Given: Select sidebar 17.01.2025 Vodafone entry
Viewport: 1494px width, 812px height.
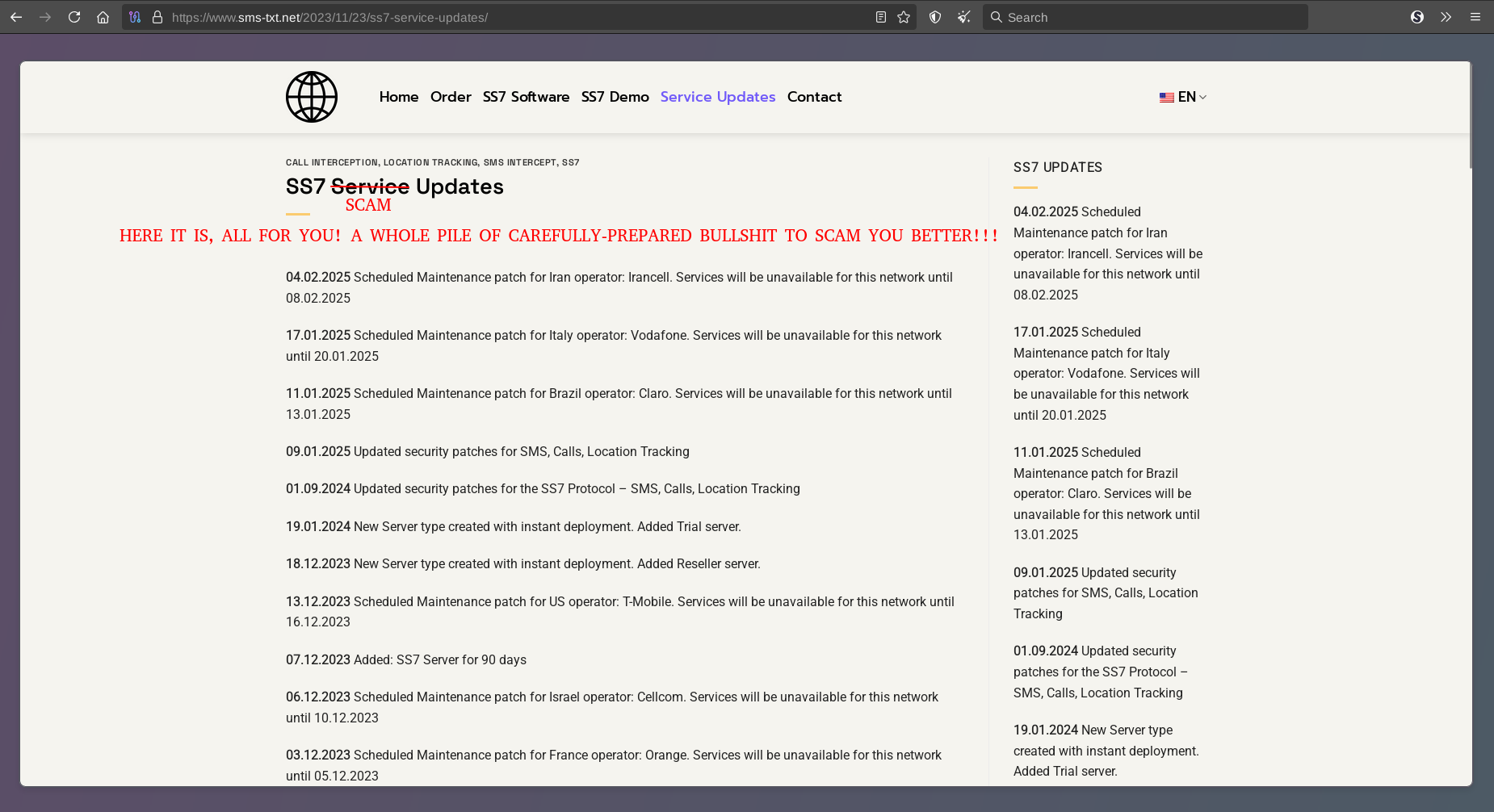Looking at the screenshot, I should (1106, 374).
